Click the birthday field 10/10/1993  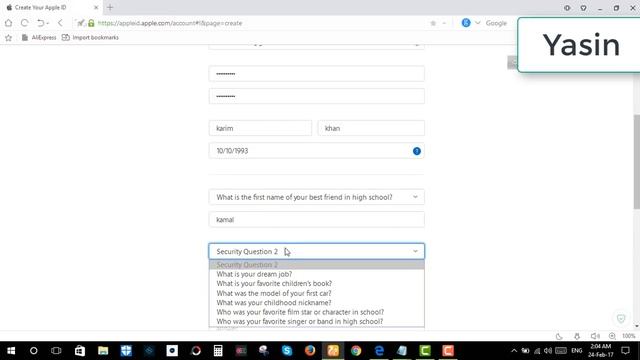(x=316, y=151)
